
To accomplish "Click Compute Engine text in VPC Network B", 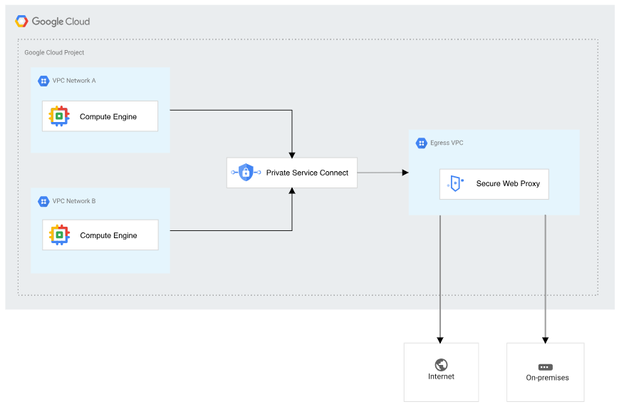I will point(109,235).
